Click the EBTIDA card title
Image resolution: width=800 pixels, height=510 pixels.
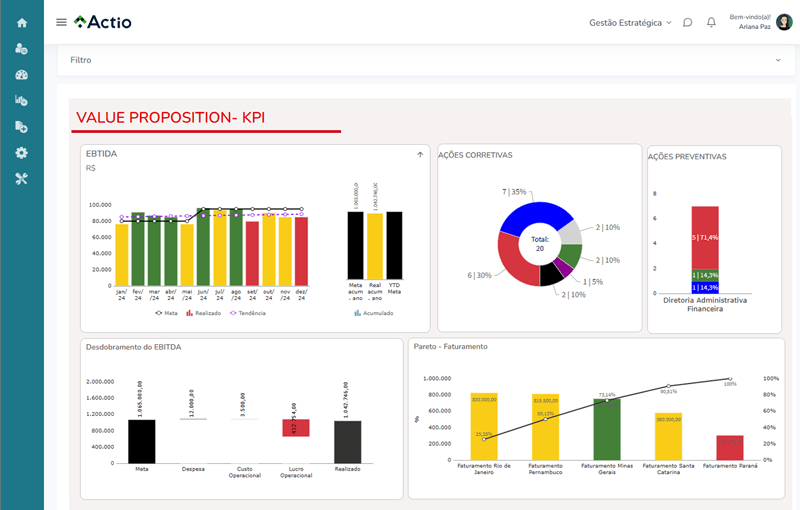click(x=102, y=154)
